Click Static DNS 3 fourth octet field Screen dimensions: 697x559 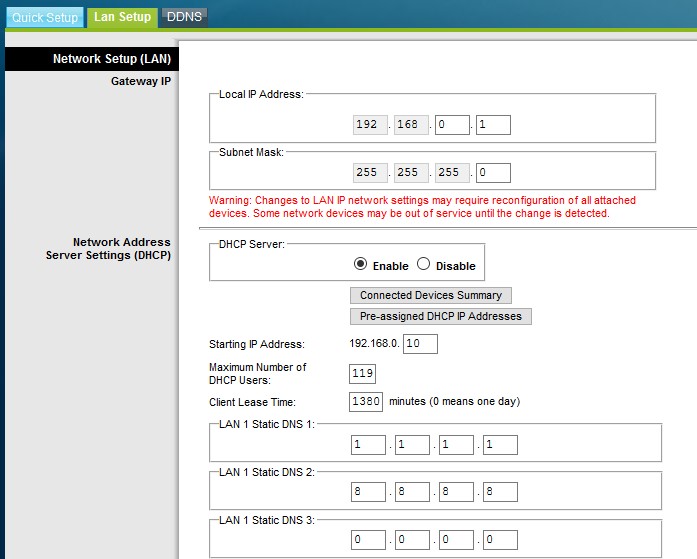[500, 540]
